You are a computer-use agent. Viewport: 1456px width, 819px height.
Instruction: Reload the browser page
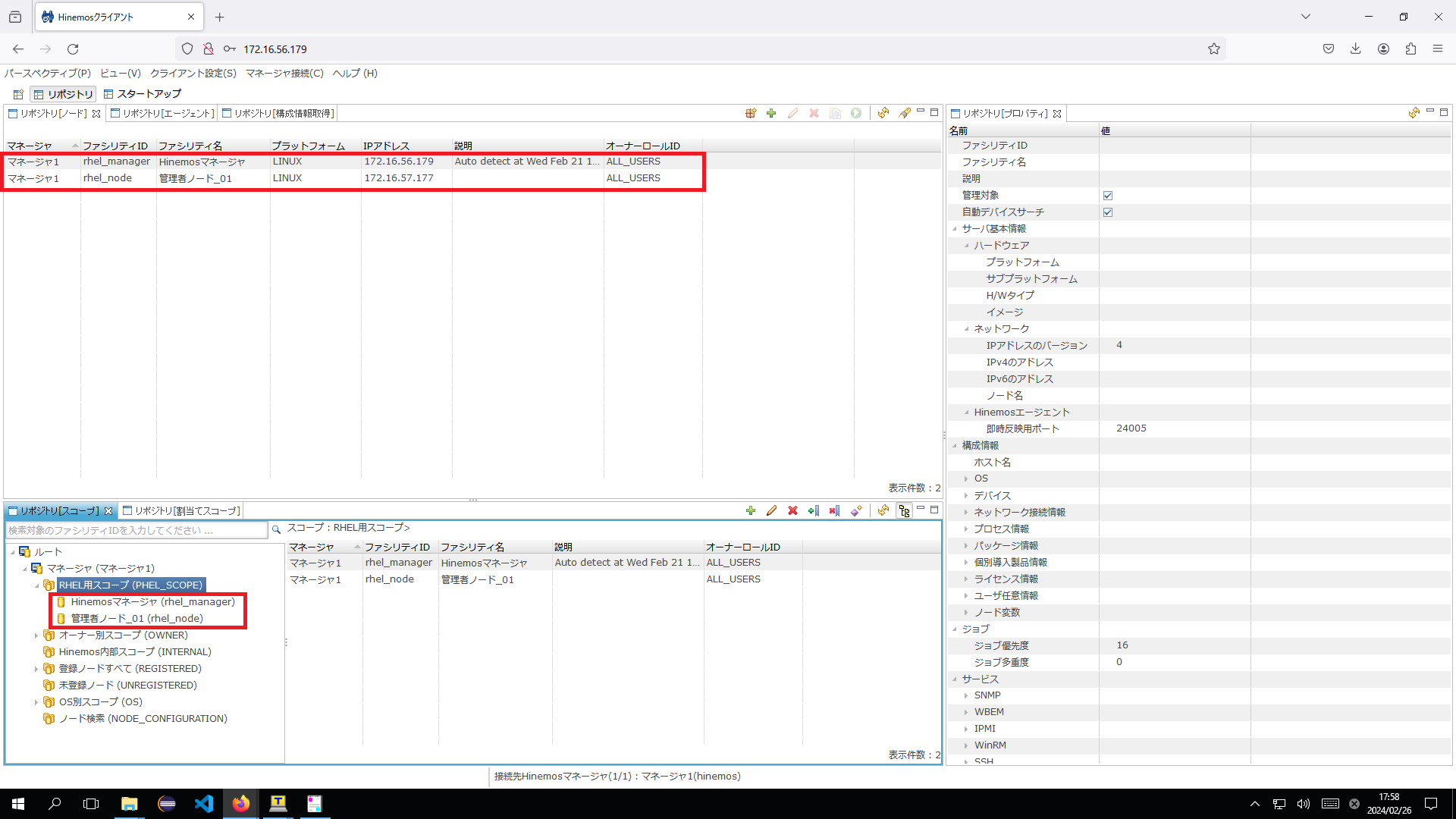[73, 49]
